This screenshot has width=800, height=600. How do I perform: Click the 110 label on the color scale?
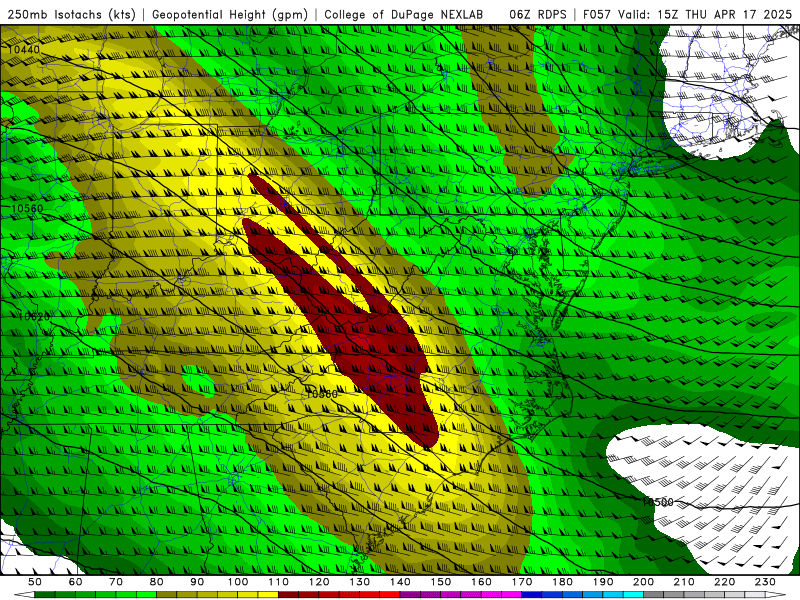[x=278, y=582]
